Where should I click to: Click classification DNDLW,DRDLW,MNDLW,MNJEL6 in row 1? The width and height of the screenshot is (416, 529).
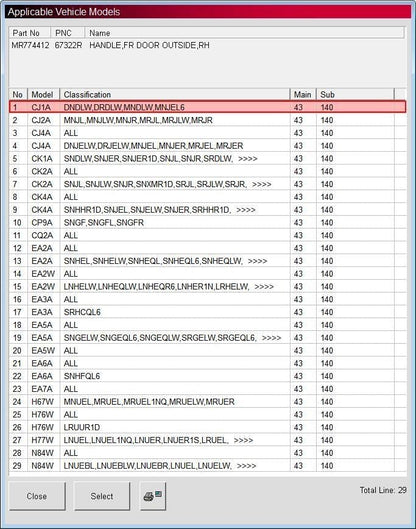pyautogui.click(x=124, y=107)
